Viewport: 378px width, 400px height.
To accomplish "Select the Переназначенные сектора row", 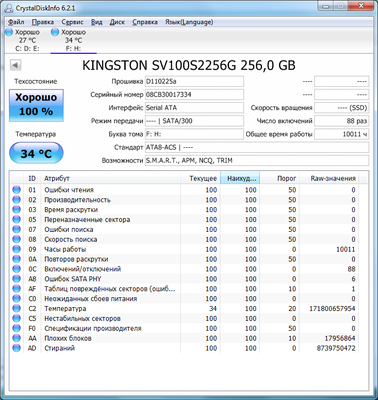I will (184, 219).
